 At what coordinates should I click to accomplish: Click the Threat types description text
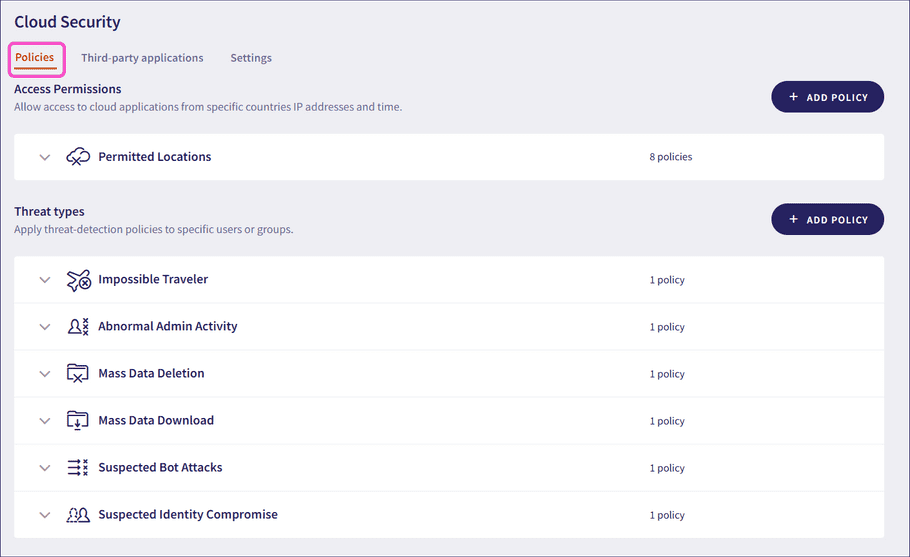coord(154,229)
